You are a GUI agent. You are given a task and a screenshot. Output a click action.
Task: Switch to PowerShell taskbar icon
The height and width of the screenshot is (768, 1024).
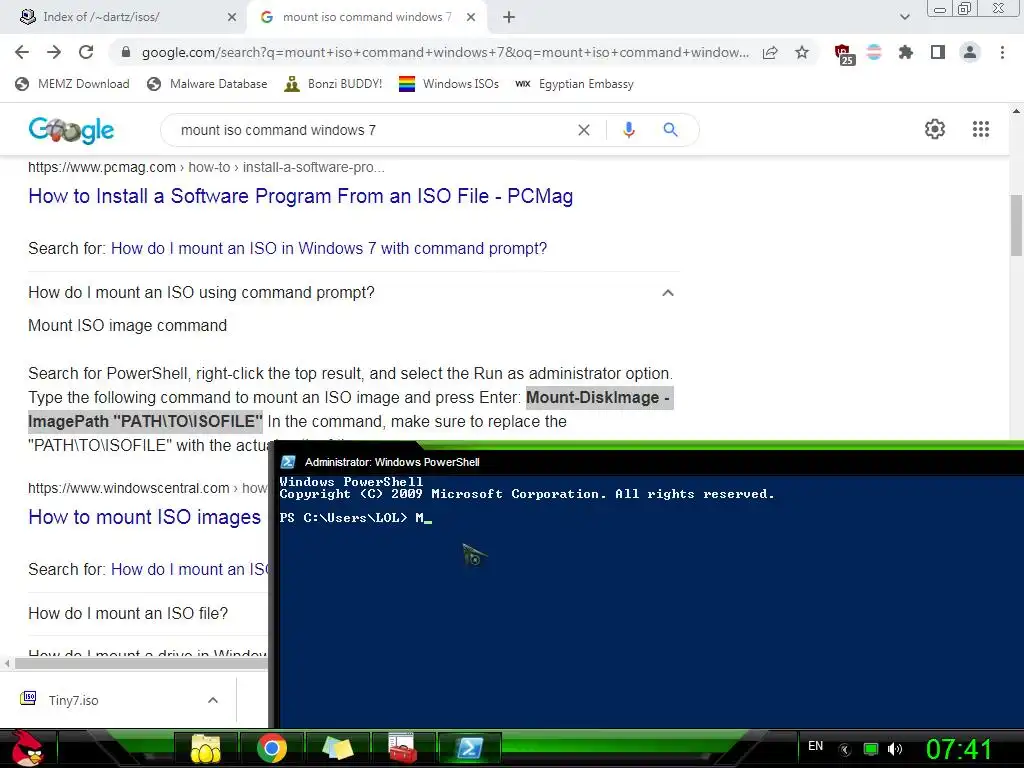[469, 748]
